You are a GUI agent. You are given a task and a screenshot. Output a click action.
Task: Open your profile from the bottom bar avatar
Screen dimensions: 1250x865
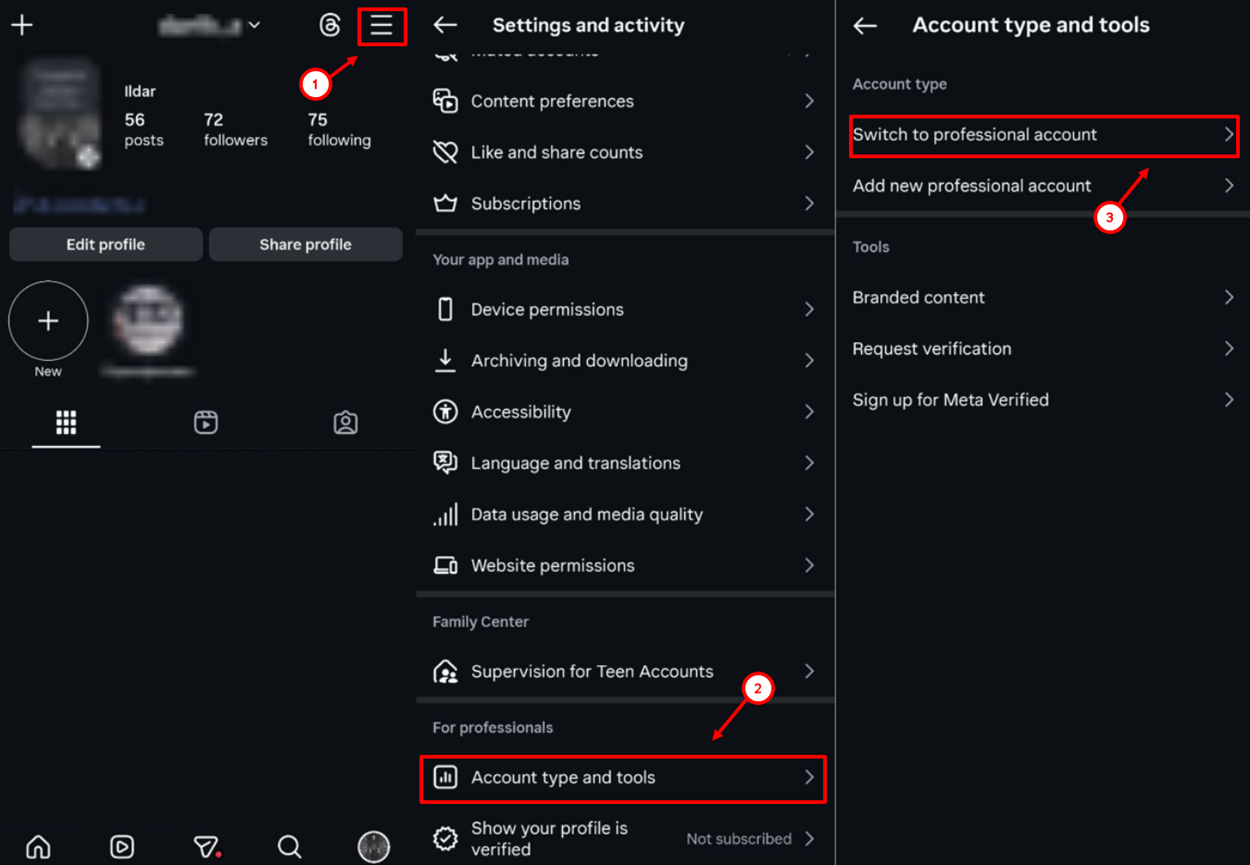point(374,846)
